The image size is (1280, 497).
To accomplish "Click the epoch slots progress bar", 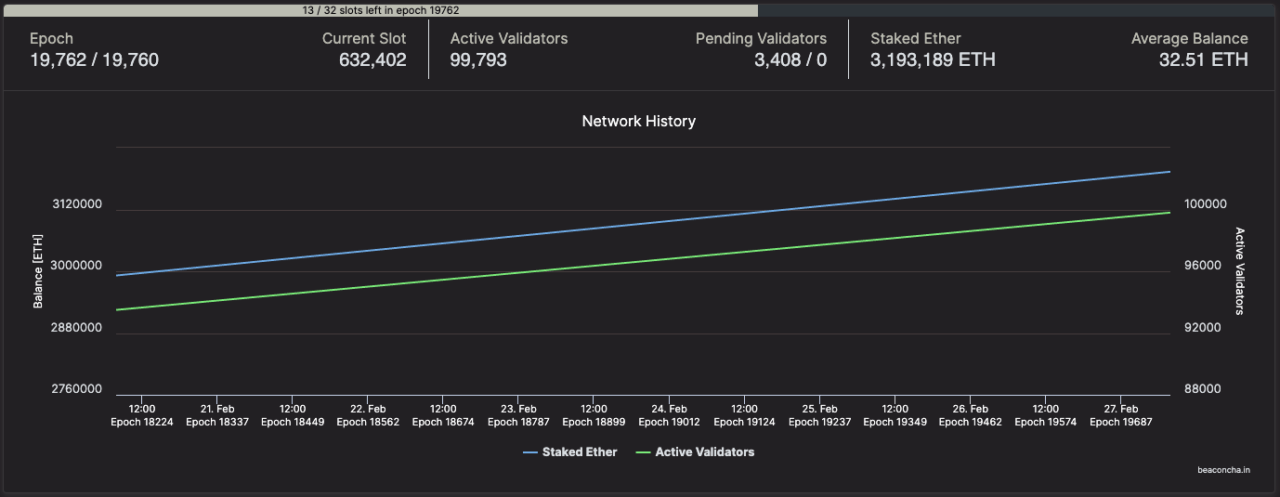I will pos(380,10).
